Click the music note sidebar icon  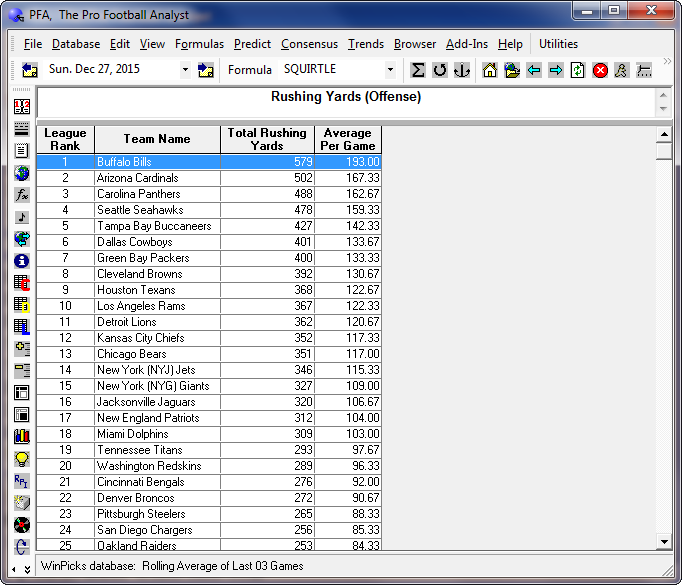(22, 217)
